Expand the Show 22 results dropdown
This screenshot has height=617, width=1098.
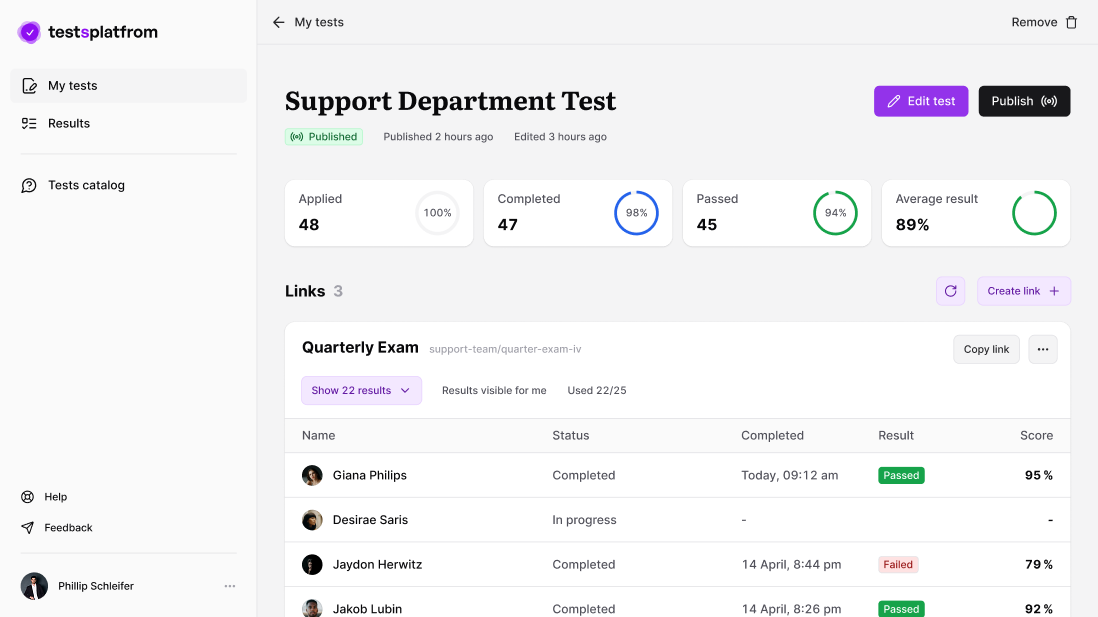tap(361, 391)
